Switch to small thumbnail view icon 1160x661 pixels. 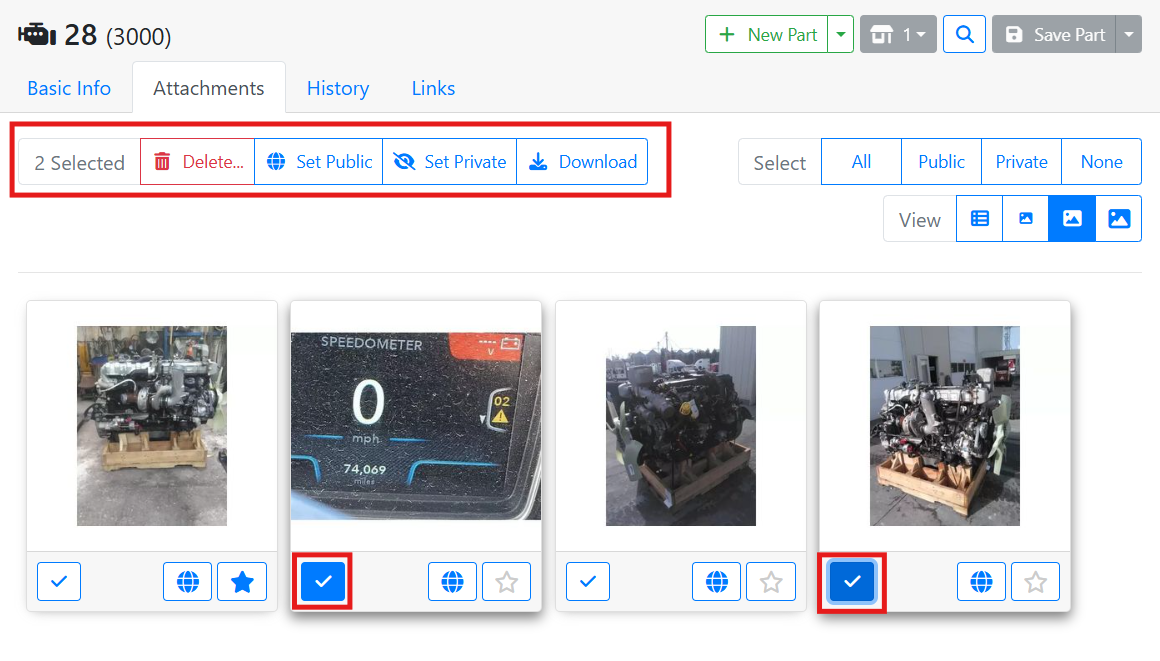coord(1025,219)
